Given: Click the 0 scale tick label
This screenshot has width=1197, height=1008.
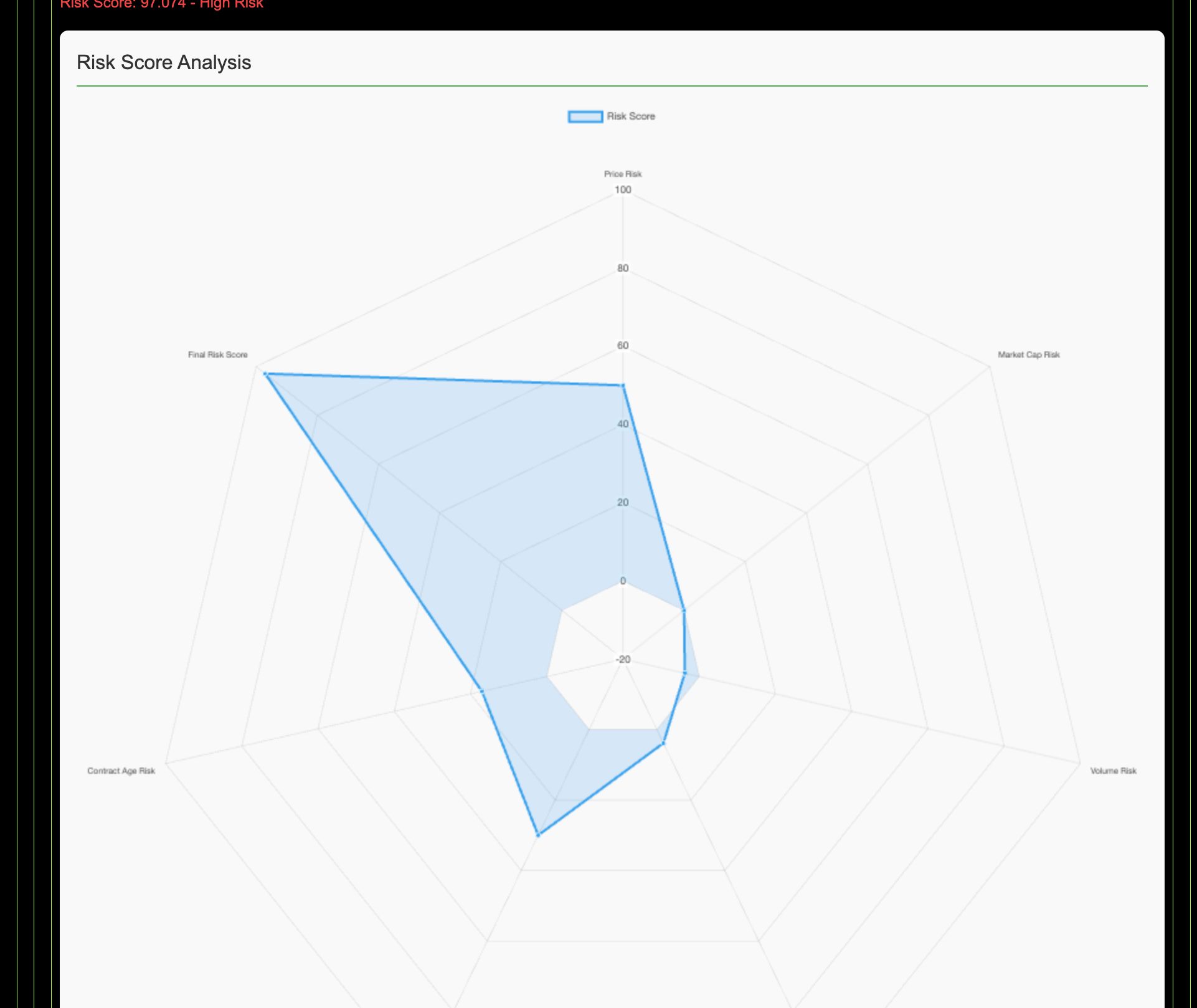Looking at the screenshot, I should coord(623,581).
